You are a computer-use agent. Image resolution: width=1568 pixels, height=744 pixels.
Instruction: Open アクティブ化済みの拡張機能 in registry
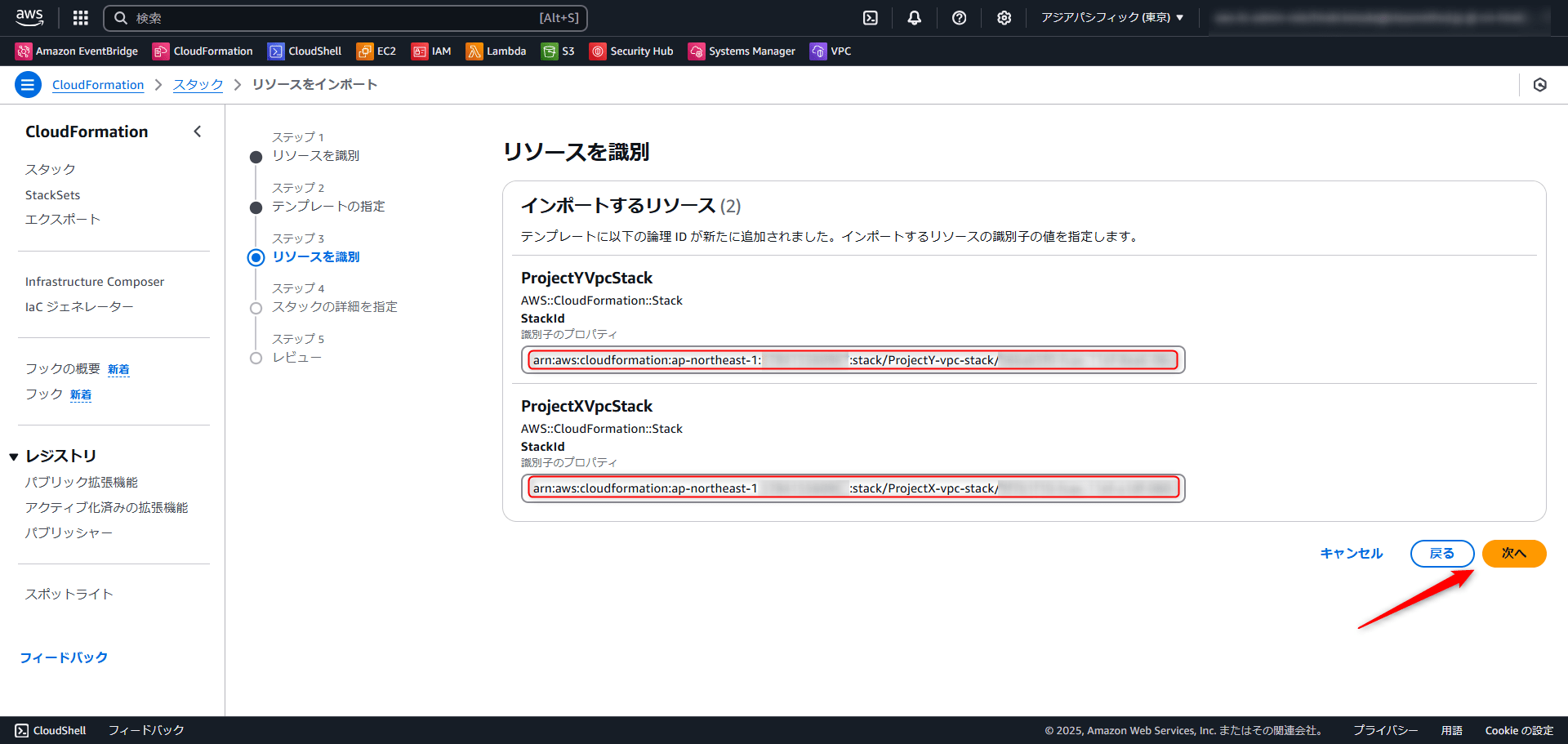click(106, 507)
